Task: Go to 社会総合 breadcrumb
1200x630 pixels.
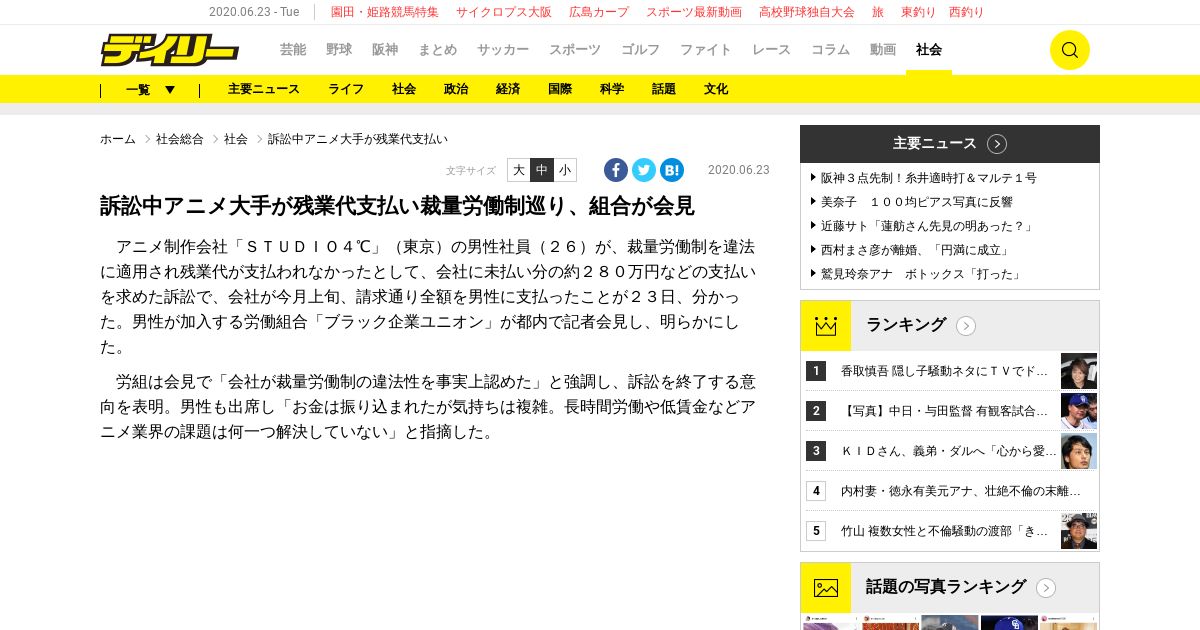Action: tap(180, 139)
